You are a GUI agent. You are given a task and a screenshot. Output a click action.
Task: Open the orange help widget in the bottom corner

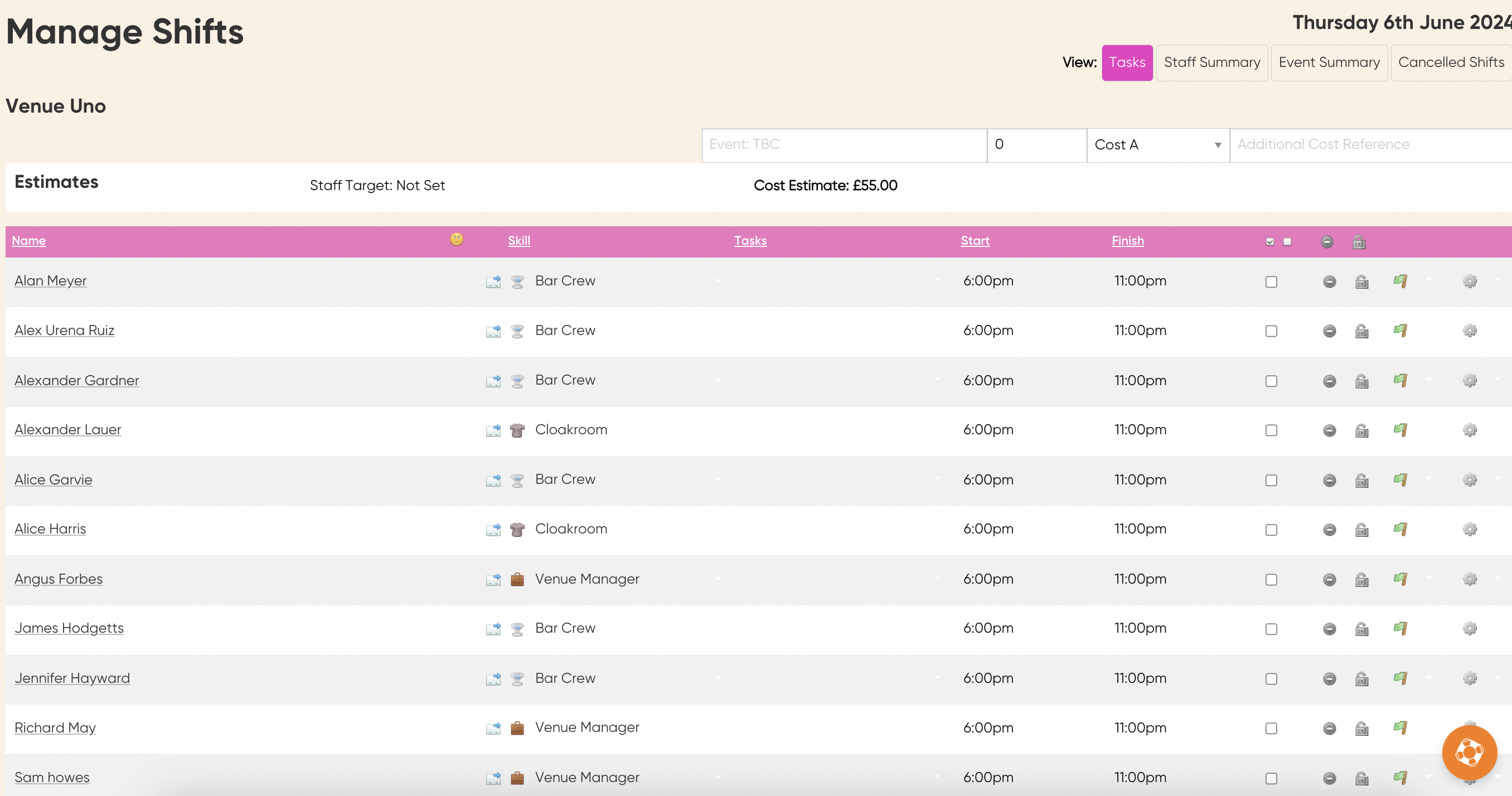tap(1469, 753)
